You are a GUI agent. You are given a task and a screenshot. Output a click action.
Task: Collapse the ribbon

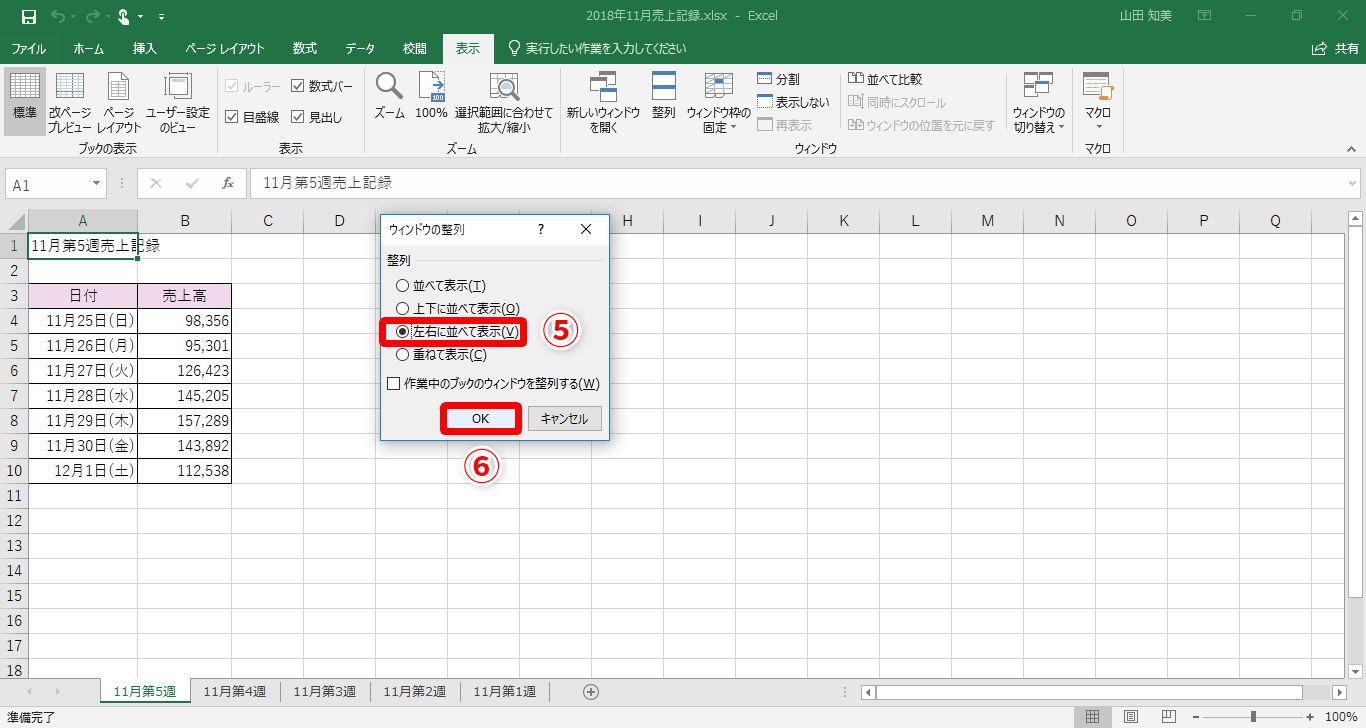coord(1353,148)
